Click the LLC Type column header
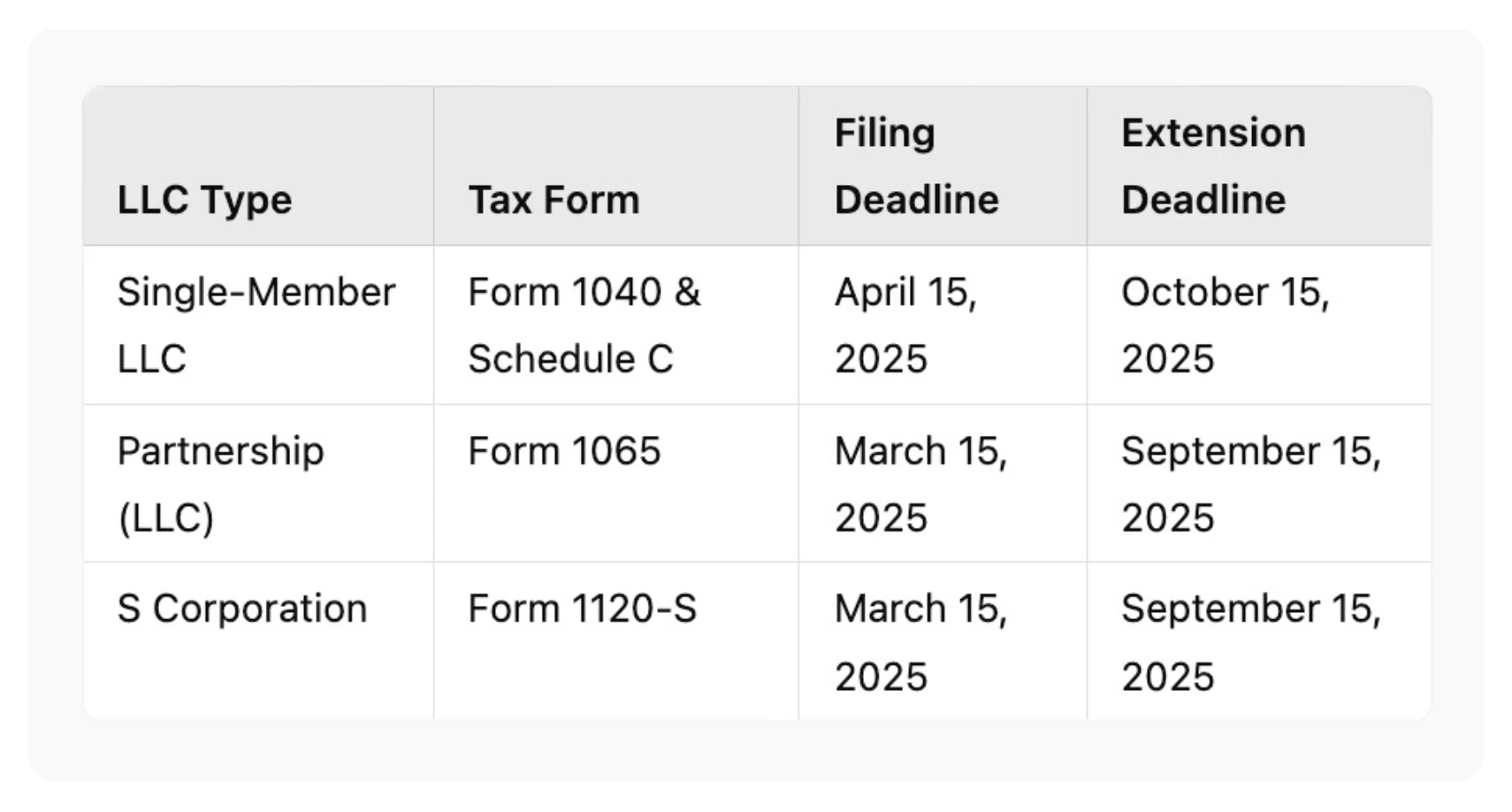The height and width of the screenshot is (812, 1512). click(204, 200)
